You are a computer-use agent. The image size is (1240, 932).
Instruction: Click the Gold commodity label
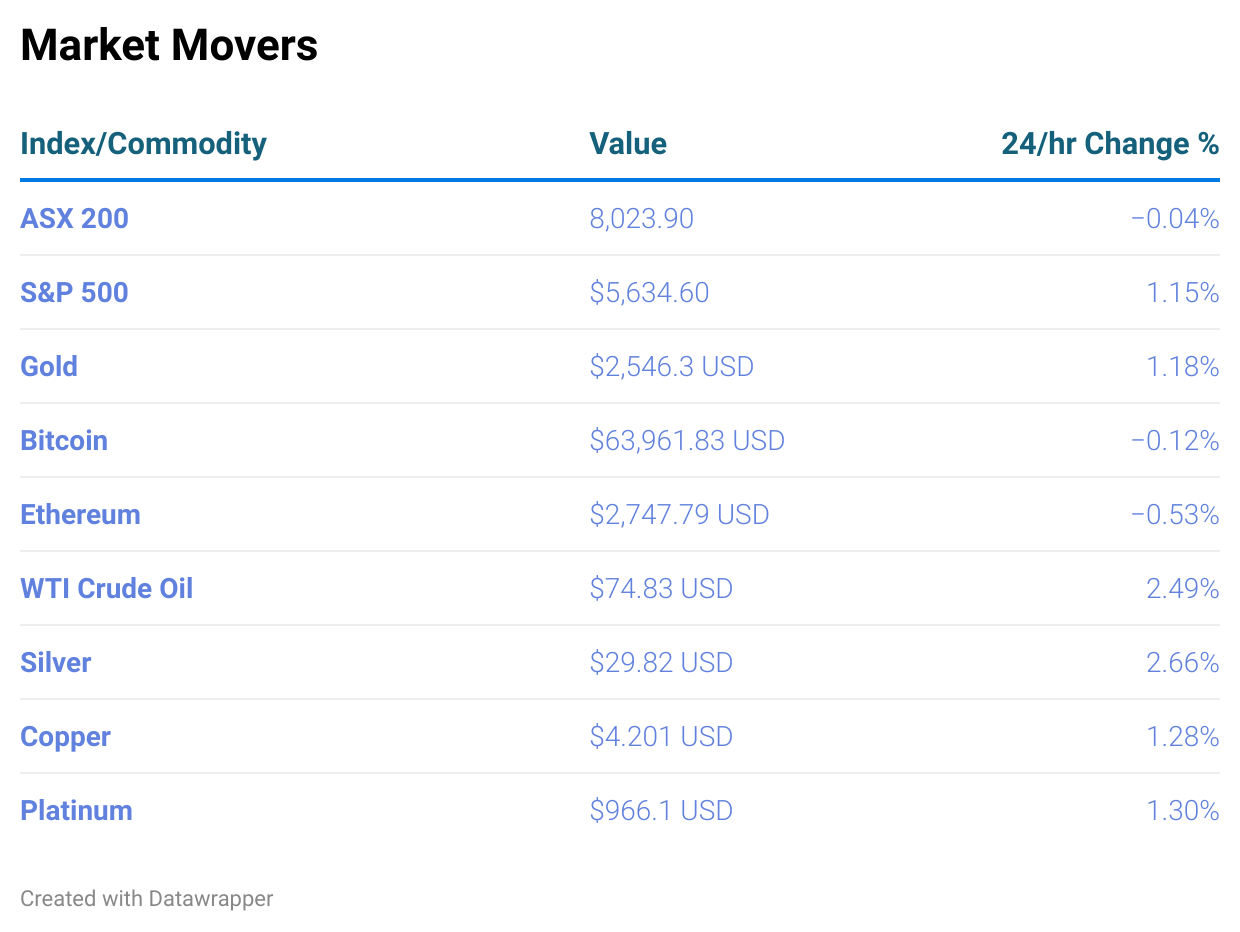coord(49,366)
